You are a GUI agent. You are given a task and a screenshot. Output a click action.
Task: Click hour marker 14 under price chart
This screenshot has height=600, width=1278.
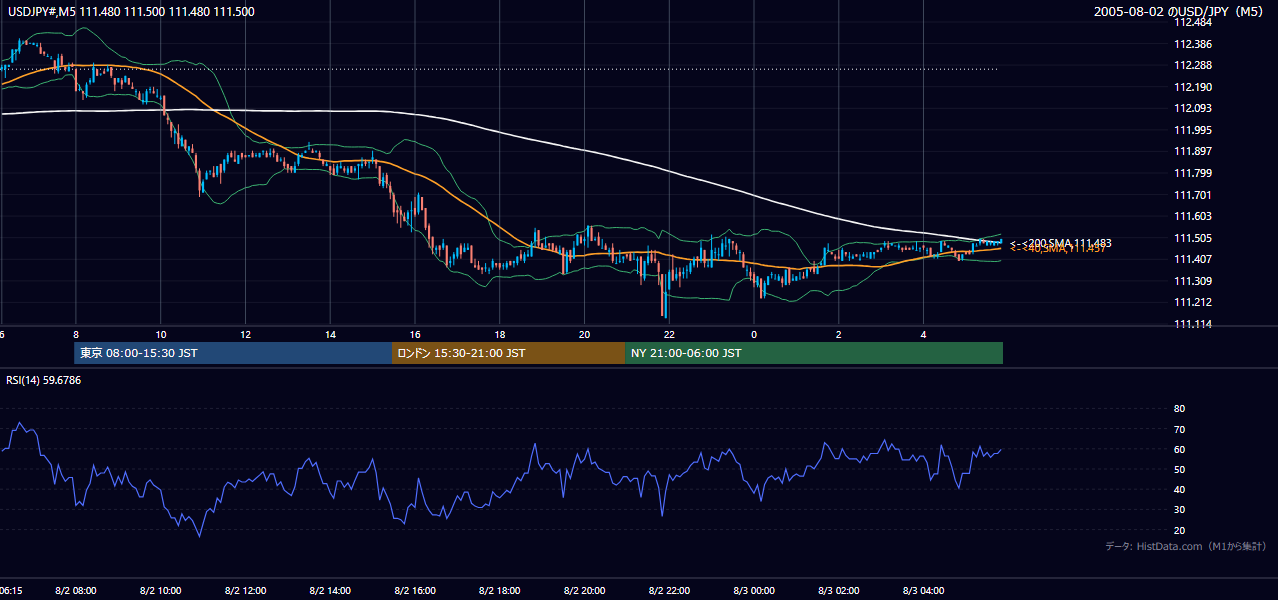[x=331, y=335]
